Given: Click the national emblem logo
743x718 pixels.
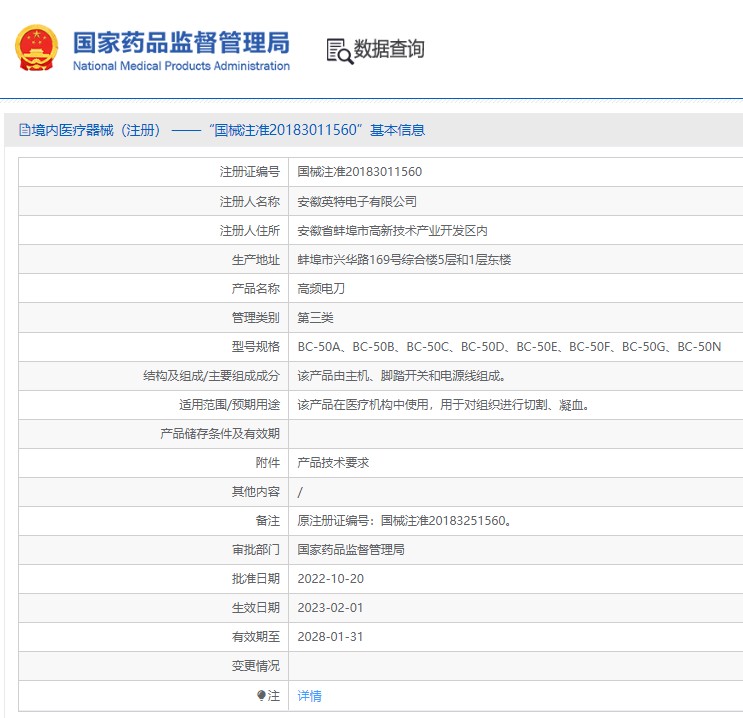Looking at the screenshot, I should pyautogui.click(x=36, y=48).
